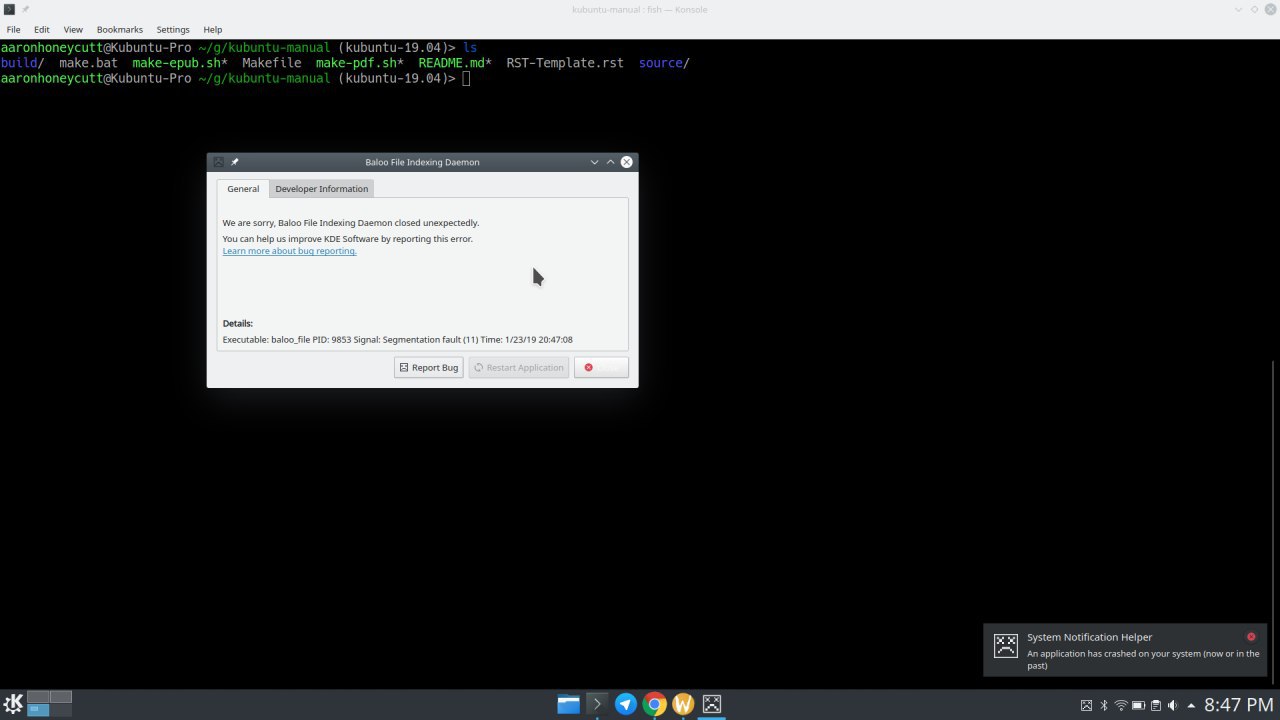This screenshot has height=720, width=1280.
Task: Minimize the Konsole window
Action: tap(1237, 9)
